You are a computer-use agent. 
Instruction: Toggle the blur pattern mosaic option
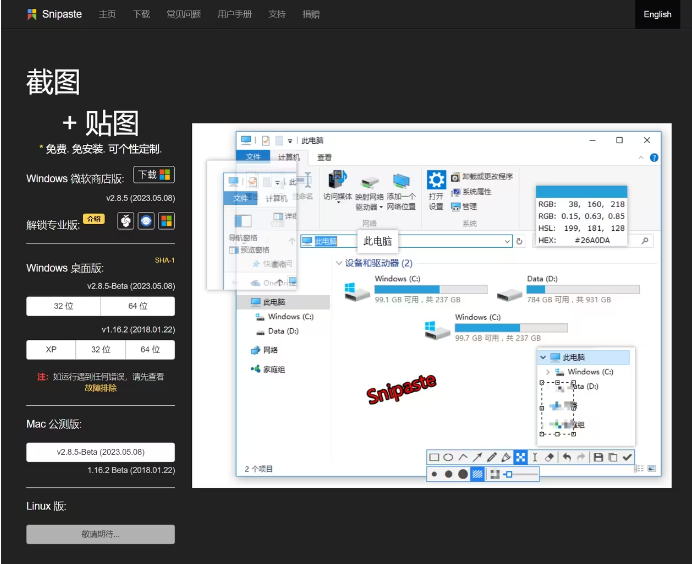click(x=478, y=474)
